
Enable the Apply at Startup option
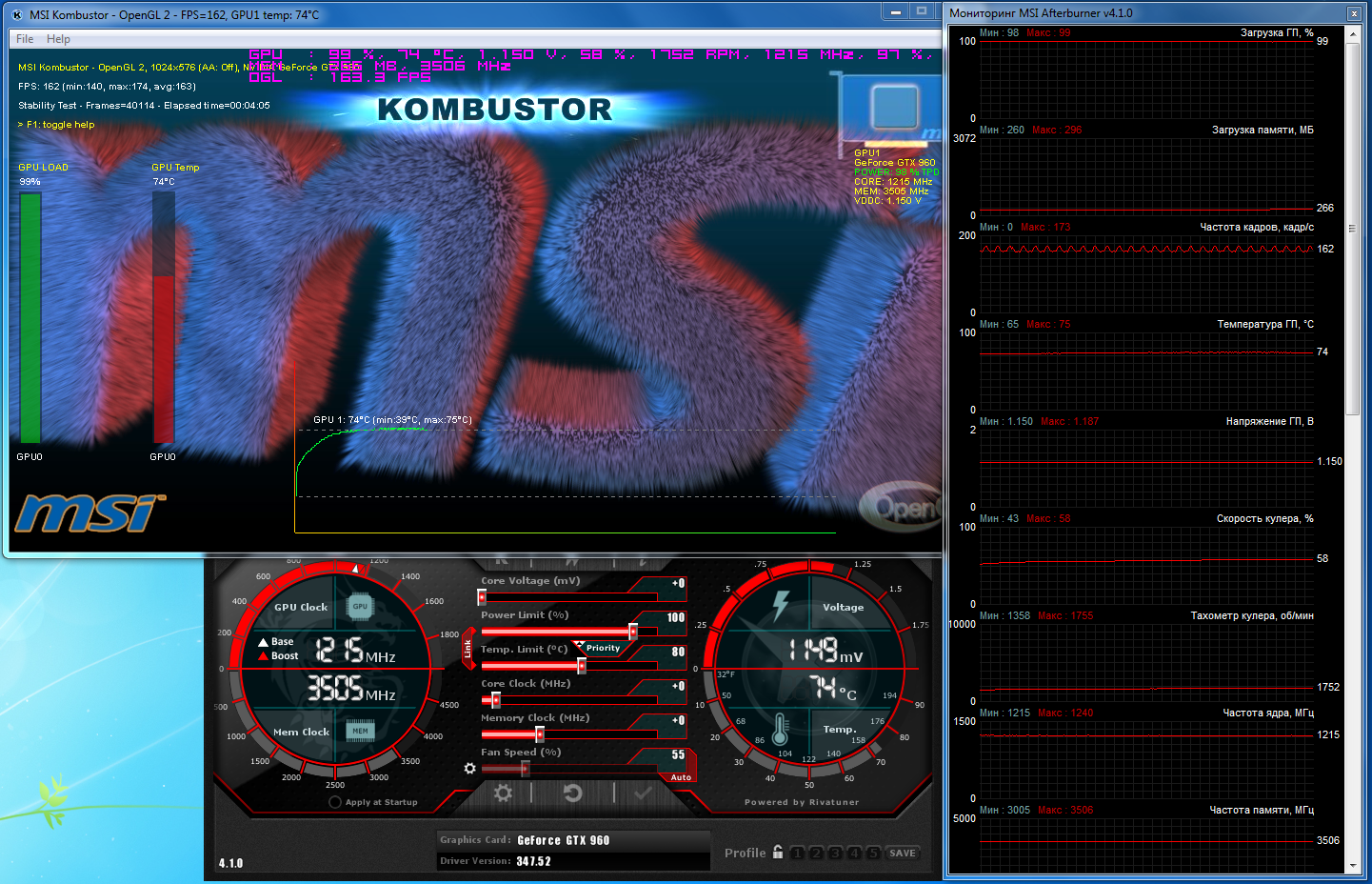point(335,802)
